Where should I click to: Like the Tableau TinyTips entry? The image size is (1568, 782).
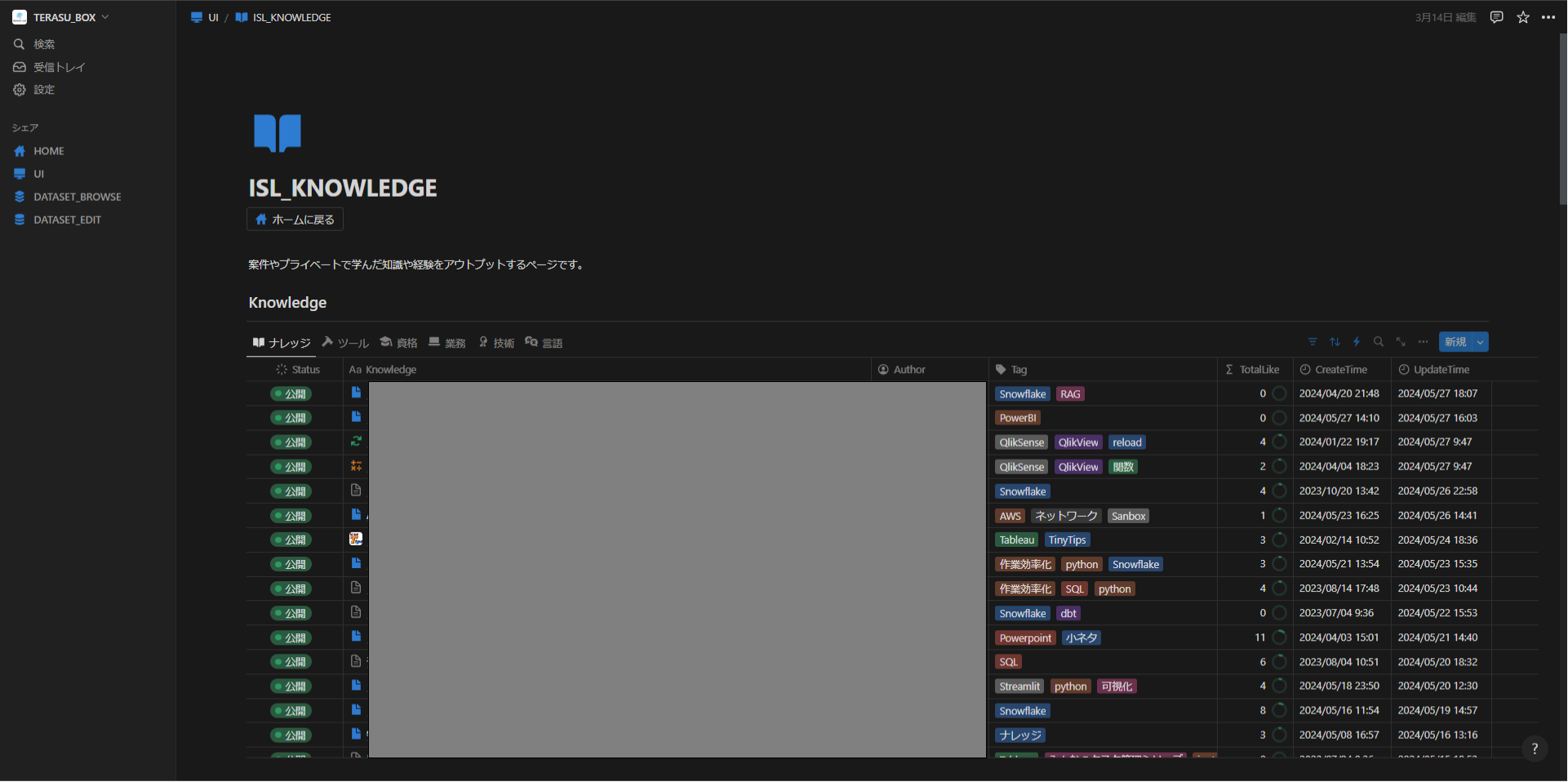tap(1279, 540)
